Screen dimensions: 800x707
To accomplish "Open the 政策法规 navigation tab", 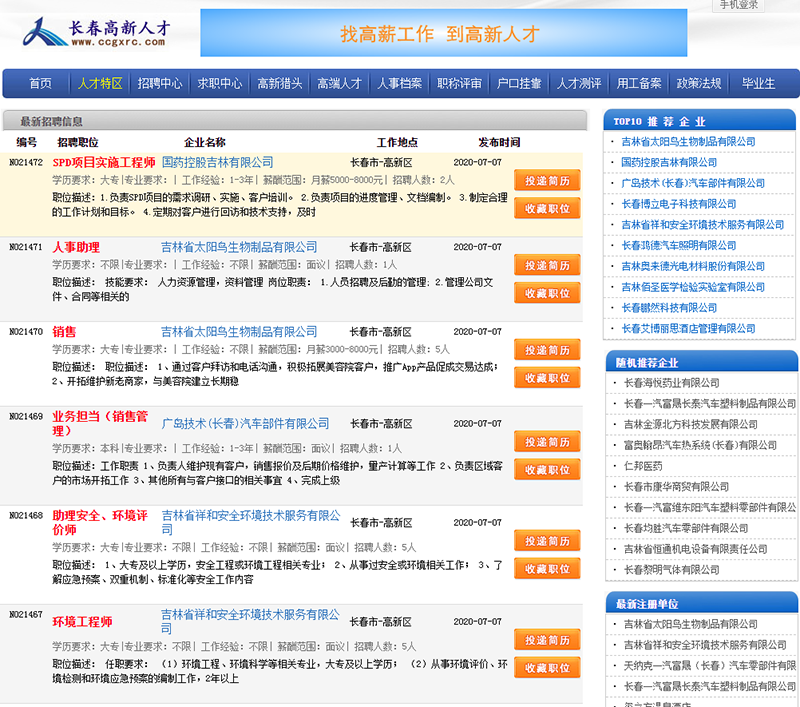I will [x=698, y=83].
